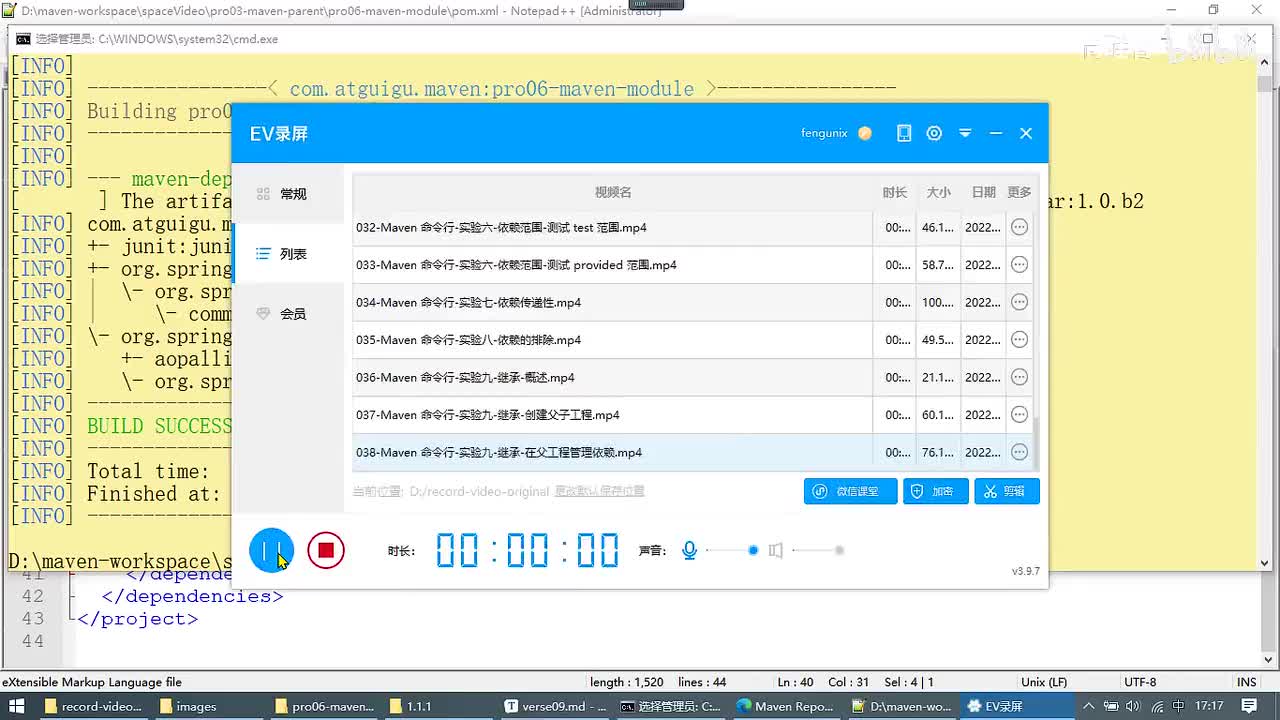The height and width of the screenshot is (720, 1280).
Task: Click the UTF-8 encoding status field
Action: [1140, 682]
